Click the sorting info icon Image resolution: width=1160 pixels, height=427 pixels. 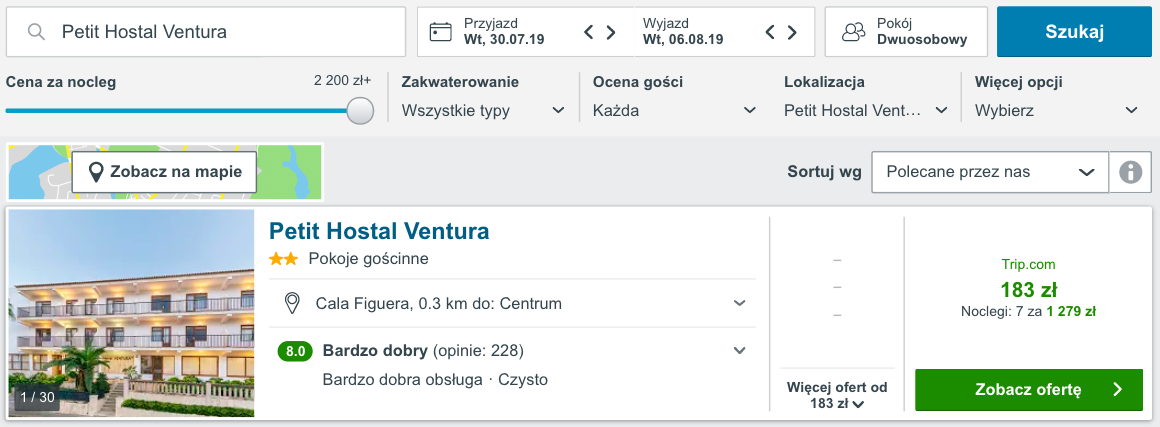pyautogui.click(x=1130, y=172)
